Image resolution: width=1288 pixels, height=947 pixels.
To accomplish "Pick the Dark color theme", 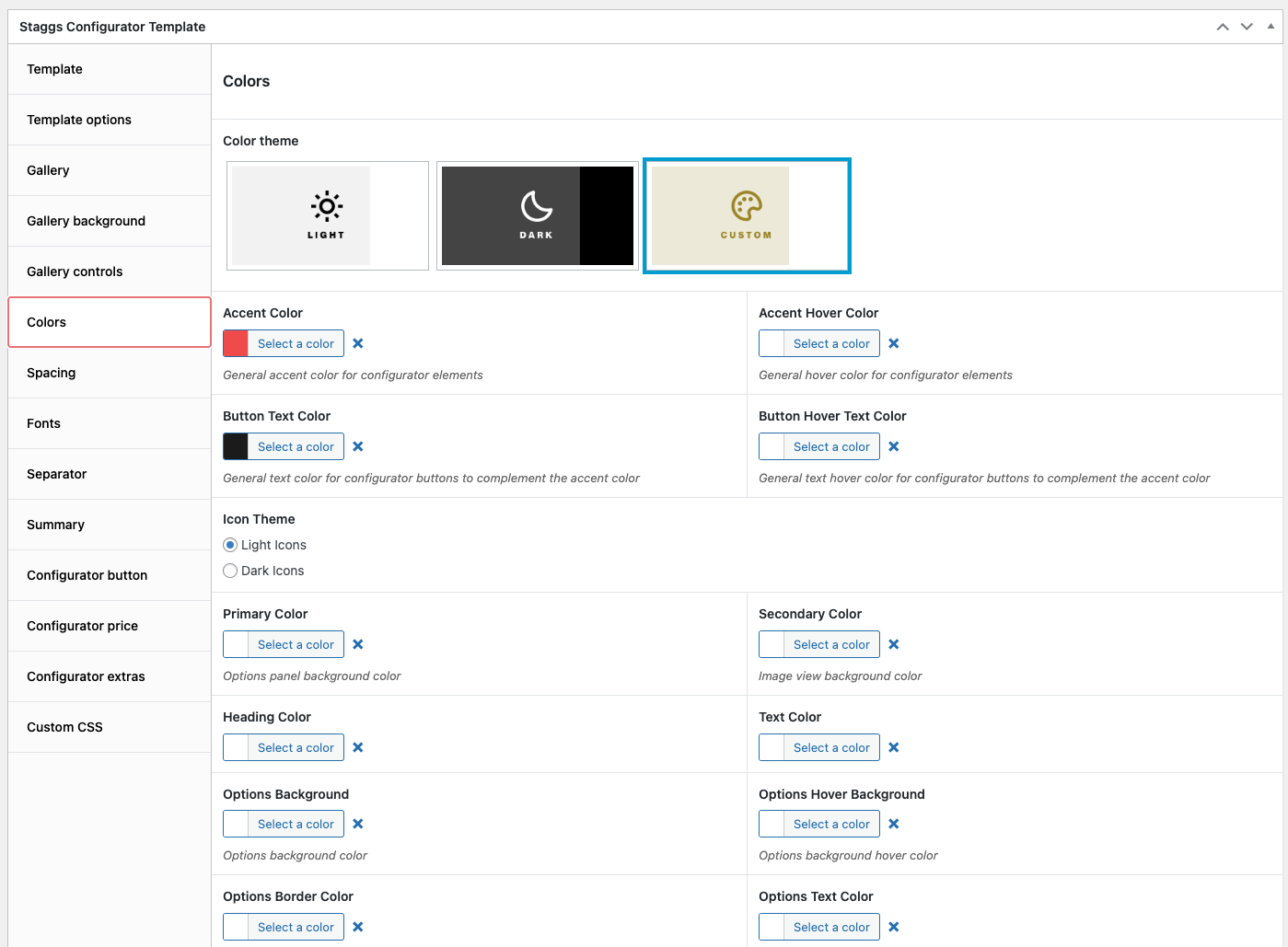I will tap(537, 216).
